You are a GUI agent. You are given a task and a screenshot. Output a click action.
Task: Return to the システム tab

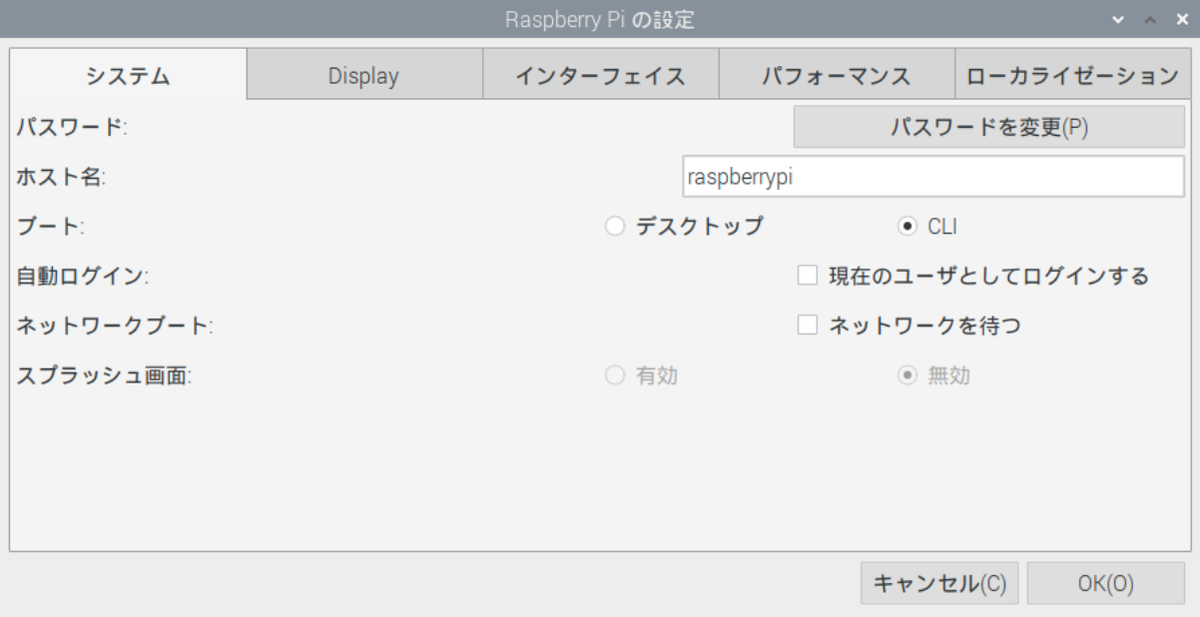pyautogui.click(x=126, y=73)
